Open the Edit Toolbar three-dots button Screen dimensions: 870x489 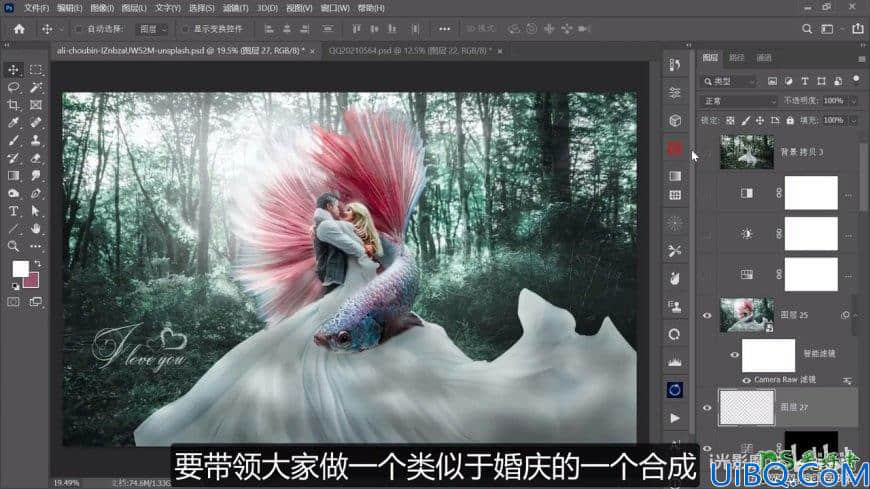36,246
